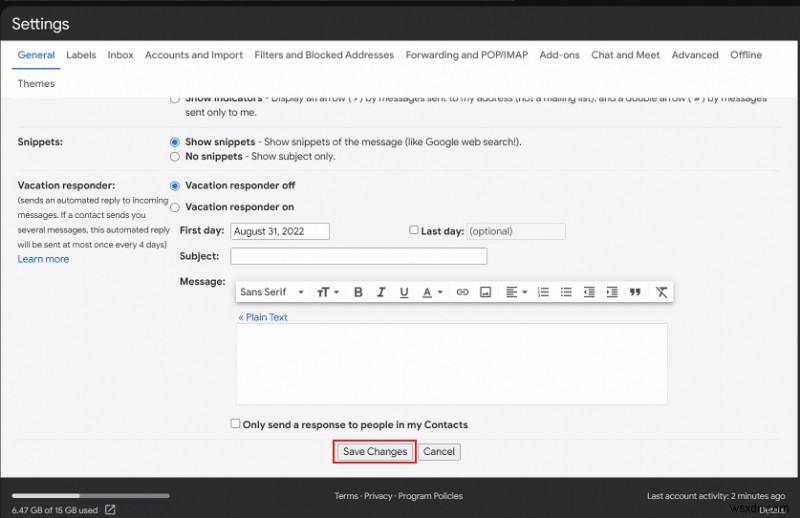Open the Themes tab
800x518 pixels.
coord(36,84)
